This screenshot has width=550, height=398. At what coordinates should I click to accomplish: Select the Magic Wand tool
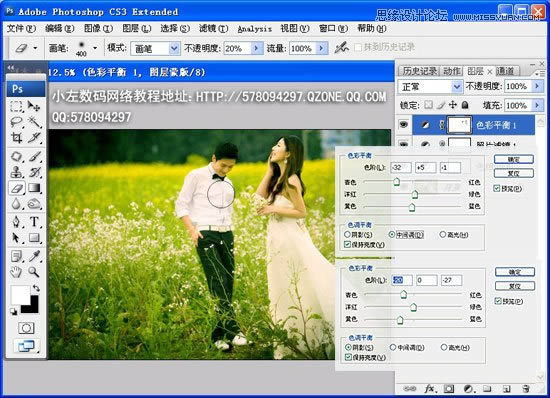click(x=34, y=122)
